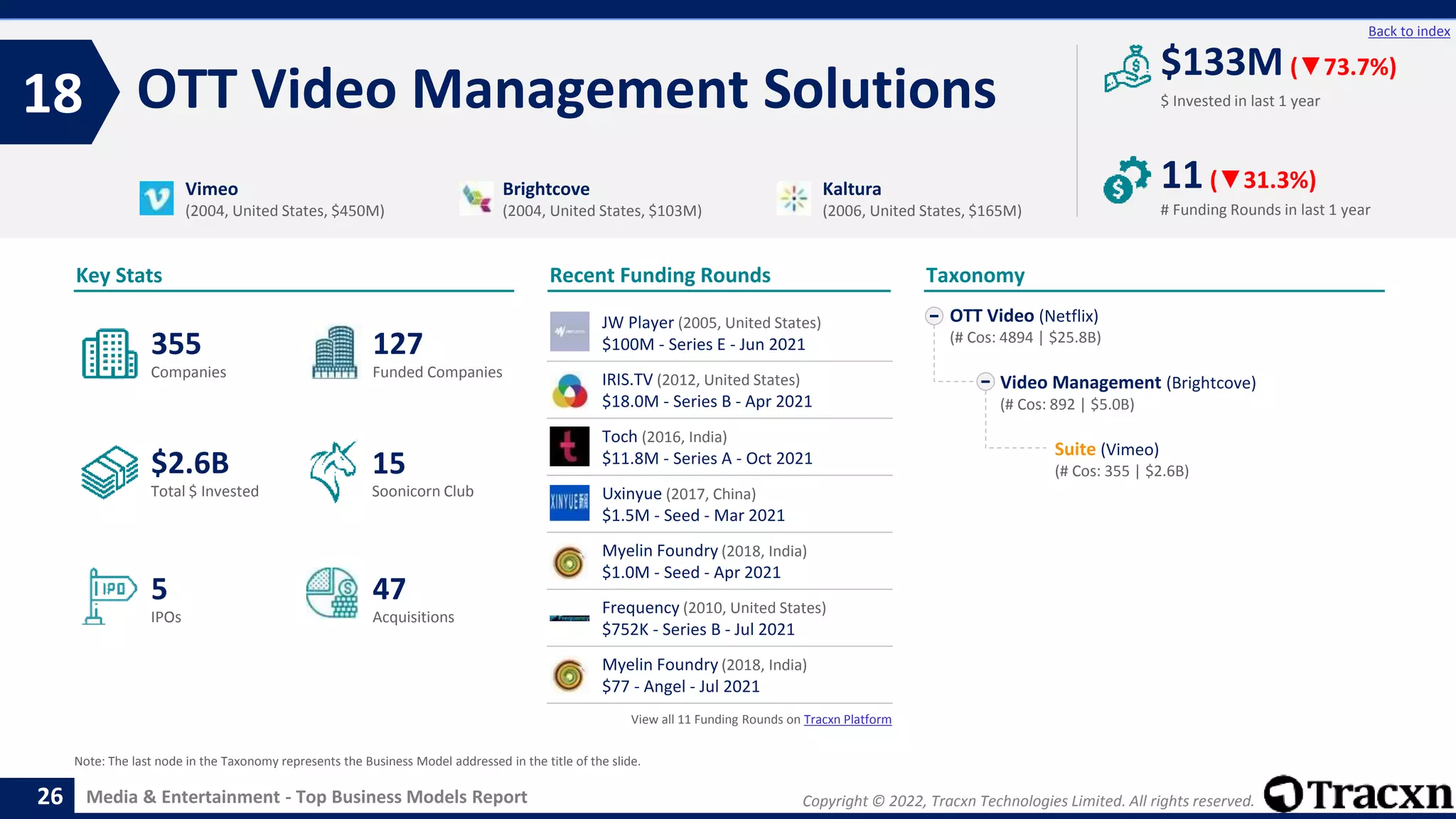
Task: Click the Vimeo logo icon
Action: [156, 198]
